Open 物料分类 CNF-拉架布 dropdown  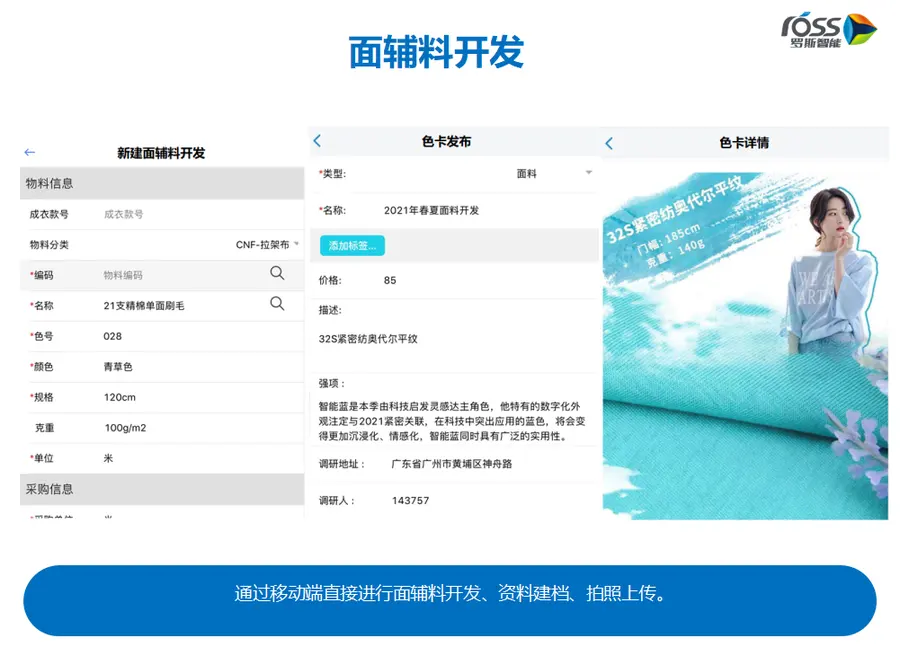[267, 245]
